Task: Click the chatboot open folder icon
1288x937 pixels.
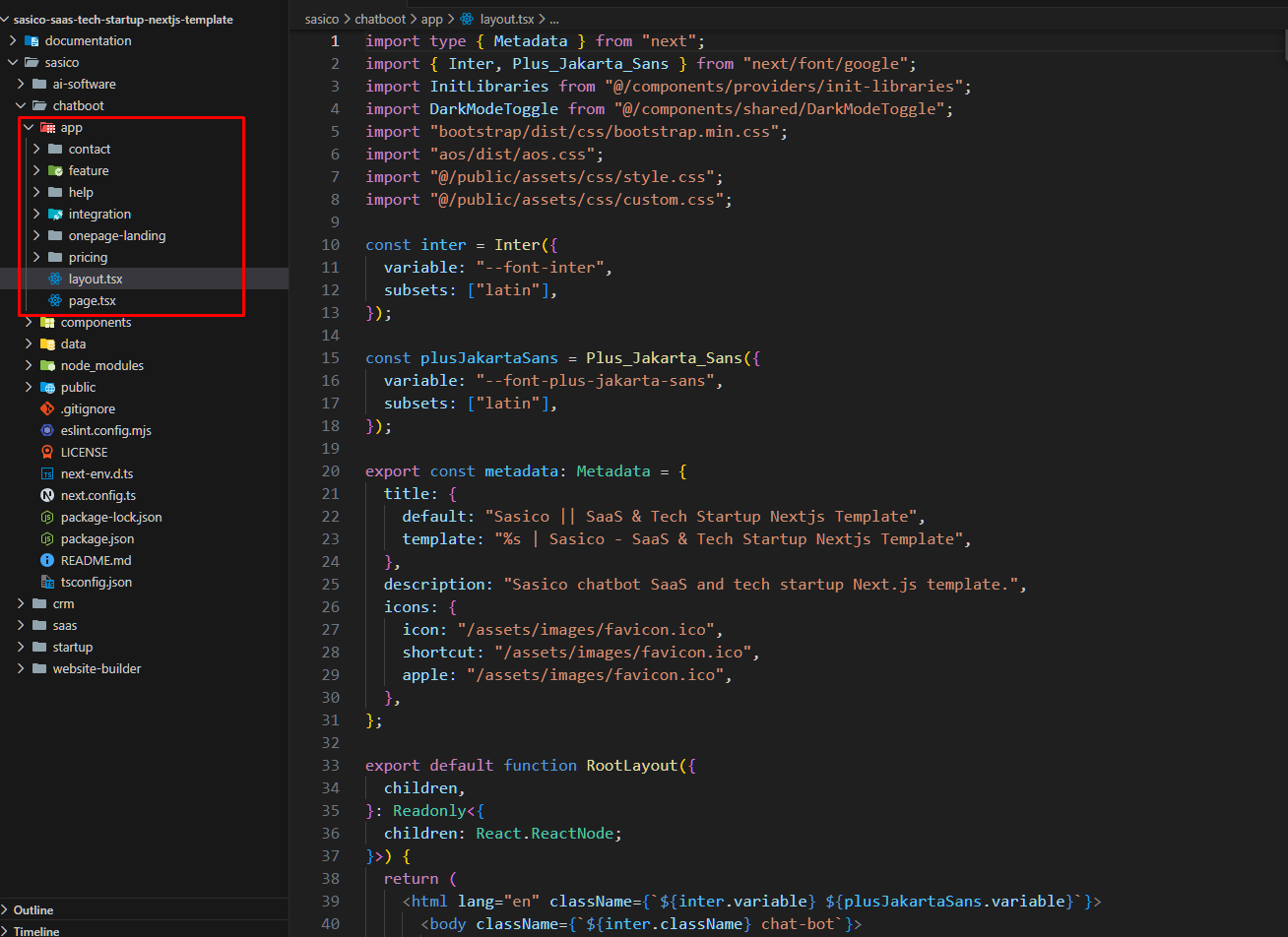Action: tap(39, 105)
